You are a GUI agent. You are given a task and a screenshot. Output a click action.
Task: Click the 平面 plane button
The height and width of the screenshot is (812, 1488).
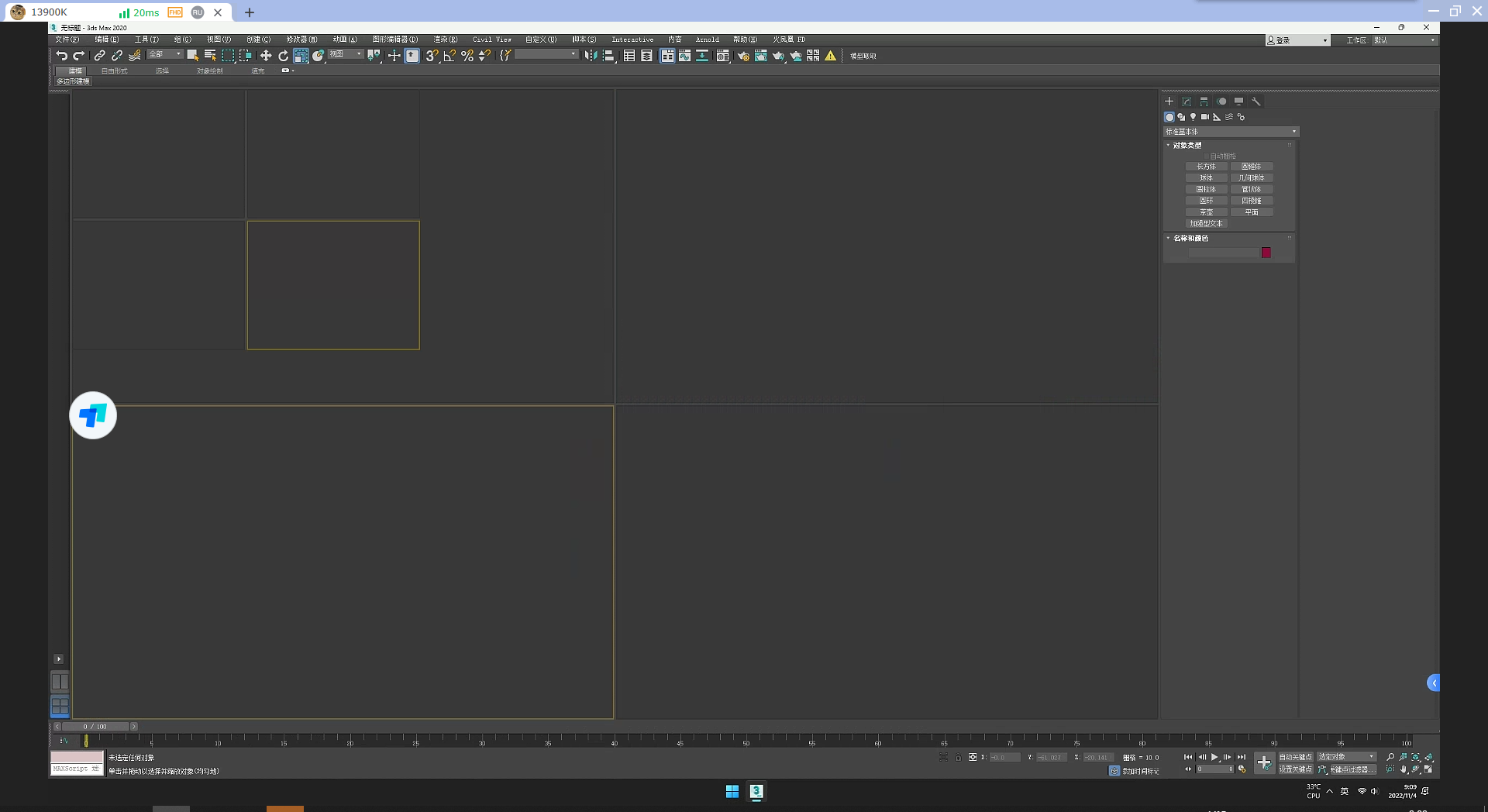1252,212
